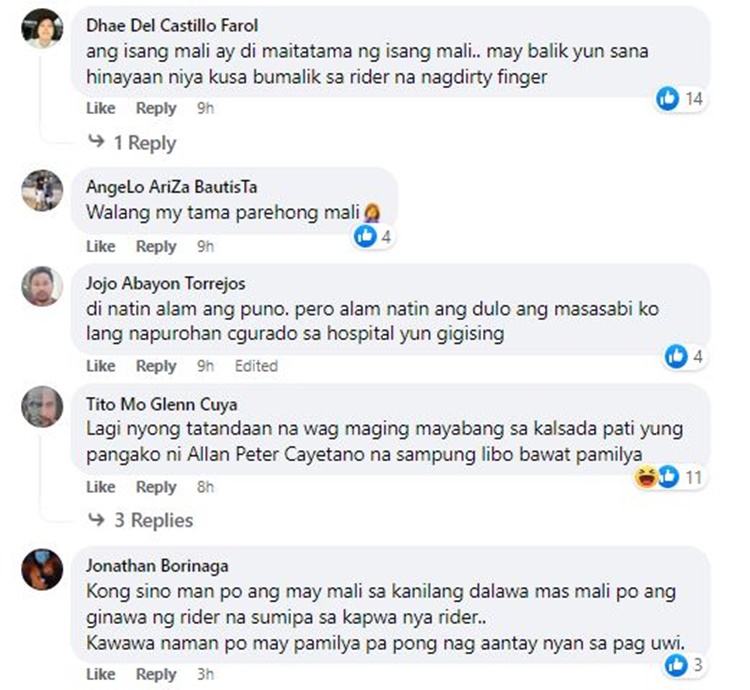750x690 pixels.
Task: Like Jonathan Borinaga's comment
Action: click(100, 674)
